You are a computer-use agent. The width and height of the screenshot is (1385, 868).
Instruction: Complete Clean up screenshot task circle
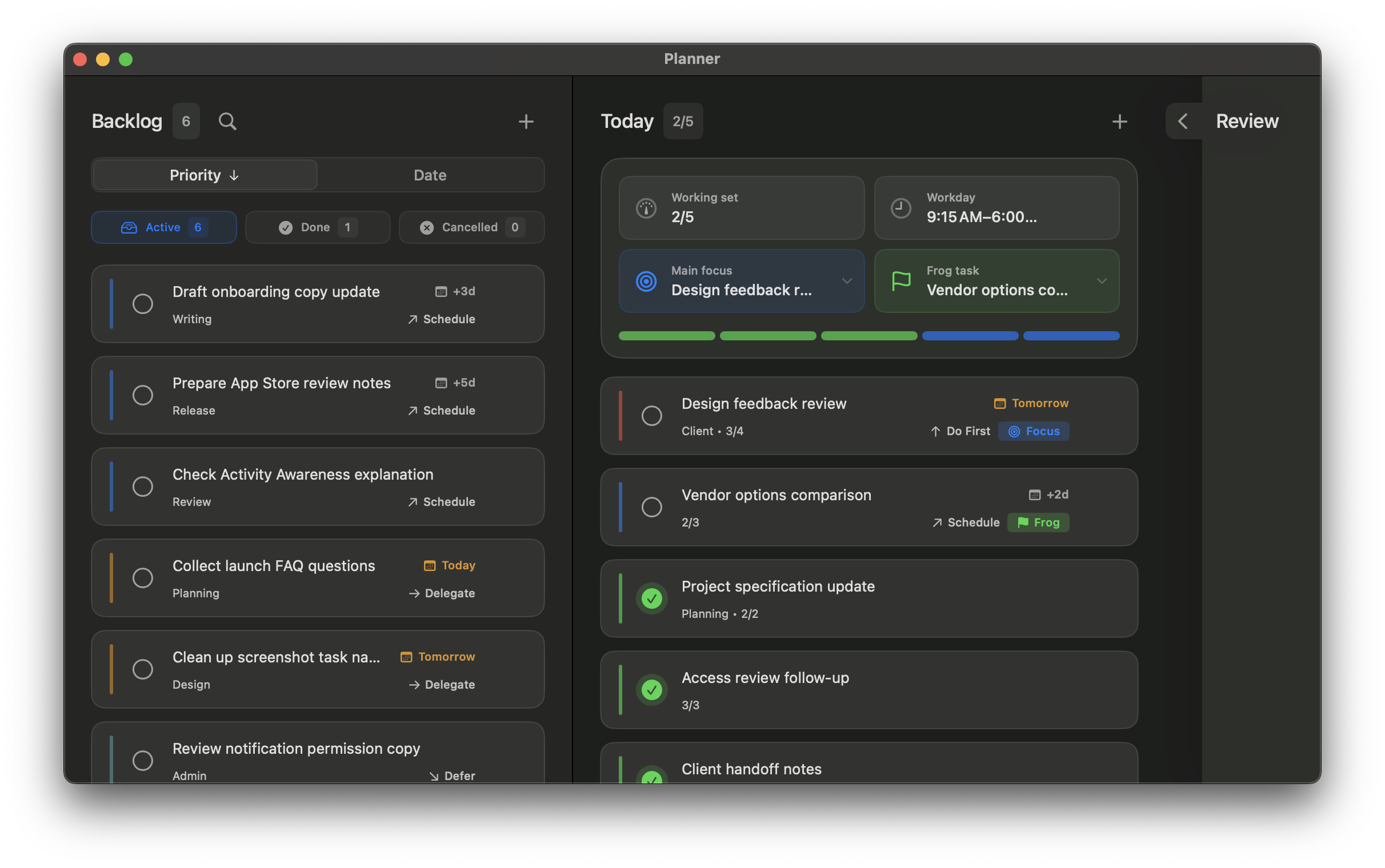143,669
